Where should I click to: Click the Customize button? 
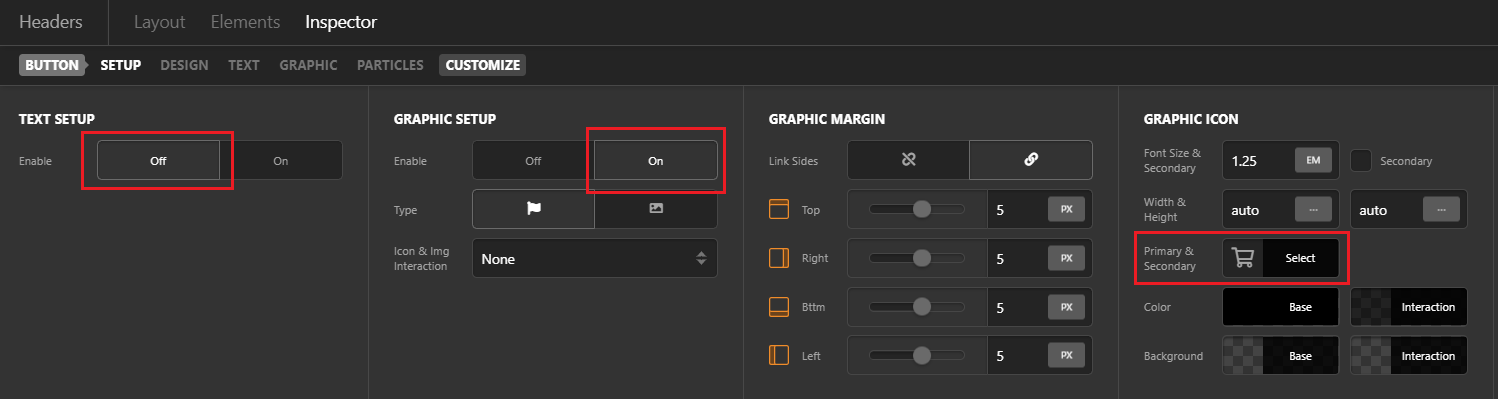pyautogui.click(x=483, y=65)
